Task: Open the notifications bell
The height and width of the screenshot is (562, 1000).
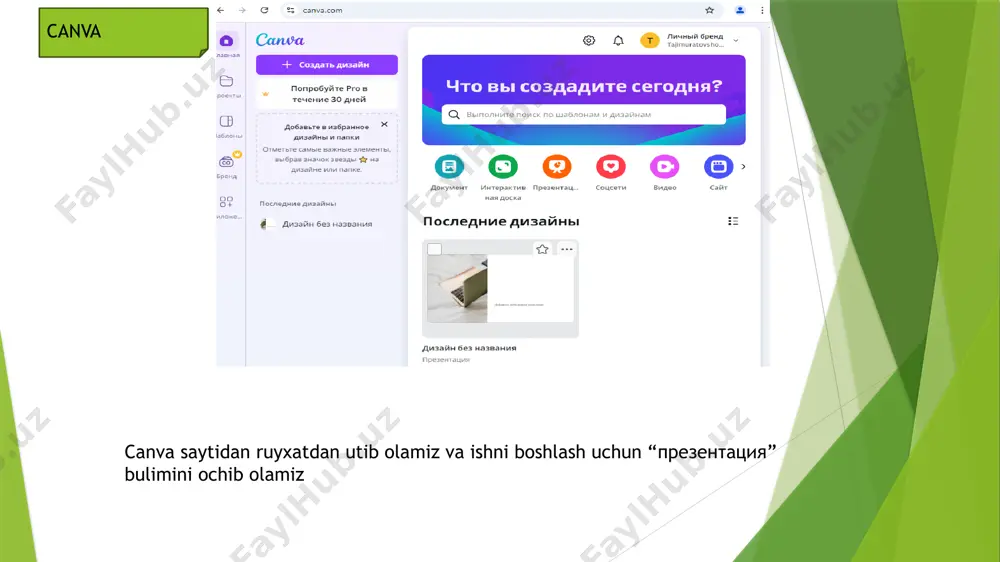Action: [x=618, y=40]
